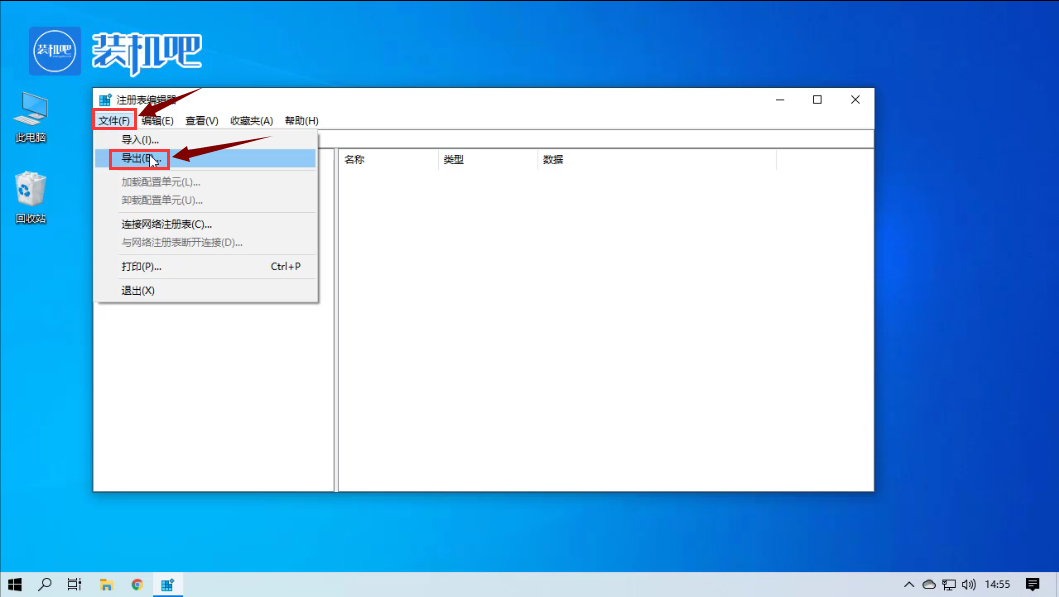The image size is (1059, 597).
Task: Open the Task View icon on taskbar
Action: [x=74, y=584]
